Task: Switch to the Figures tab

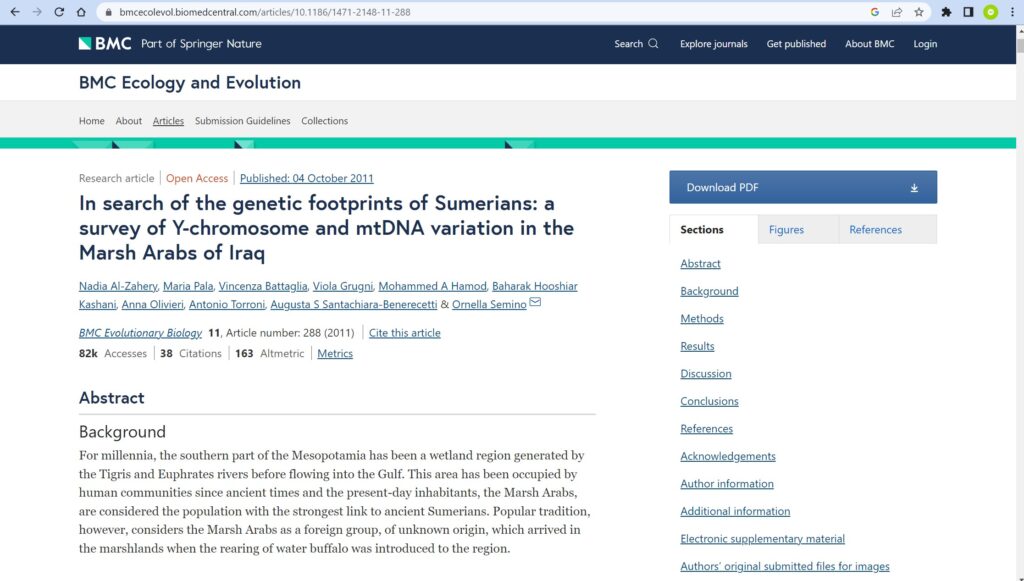Action: [786, 229]
